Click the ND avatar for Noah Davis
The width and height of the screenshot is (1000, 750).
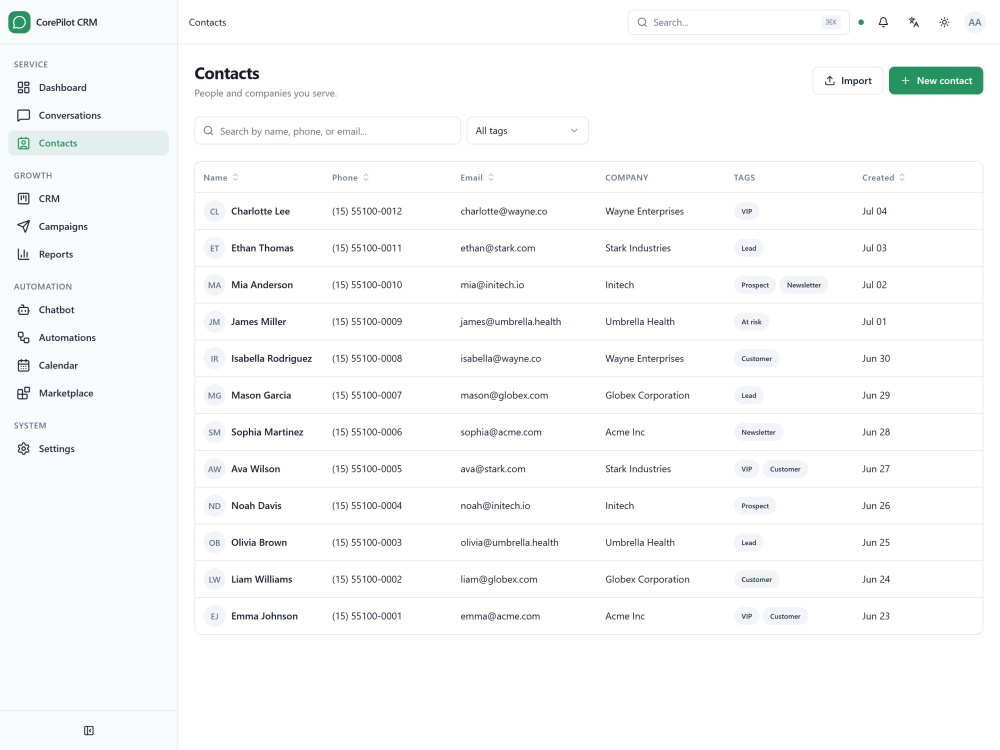214,506
